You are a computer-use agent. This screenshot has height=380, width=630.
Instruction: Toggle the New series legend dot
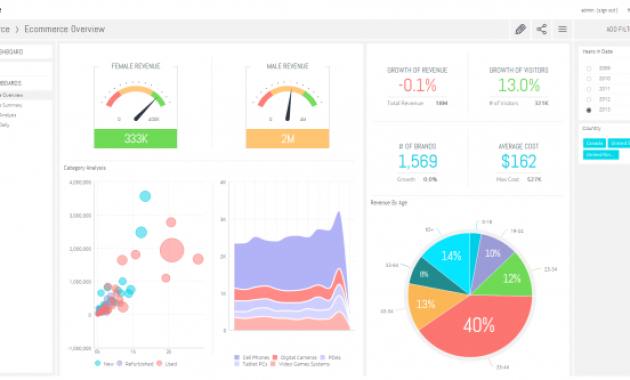tap(98, 363)
